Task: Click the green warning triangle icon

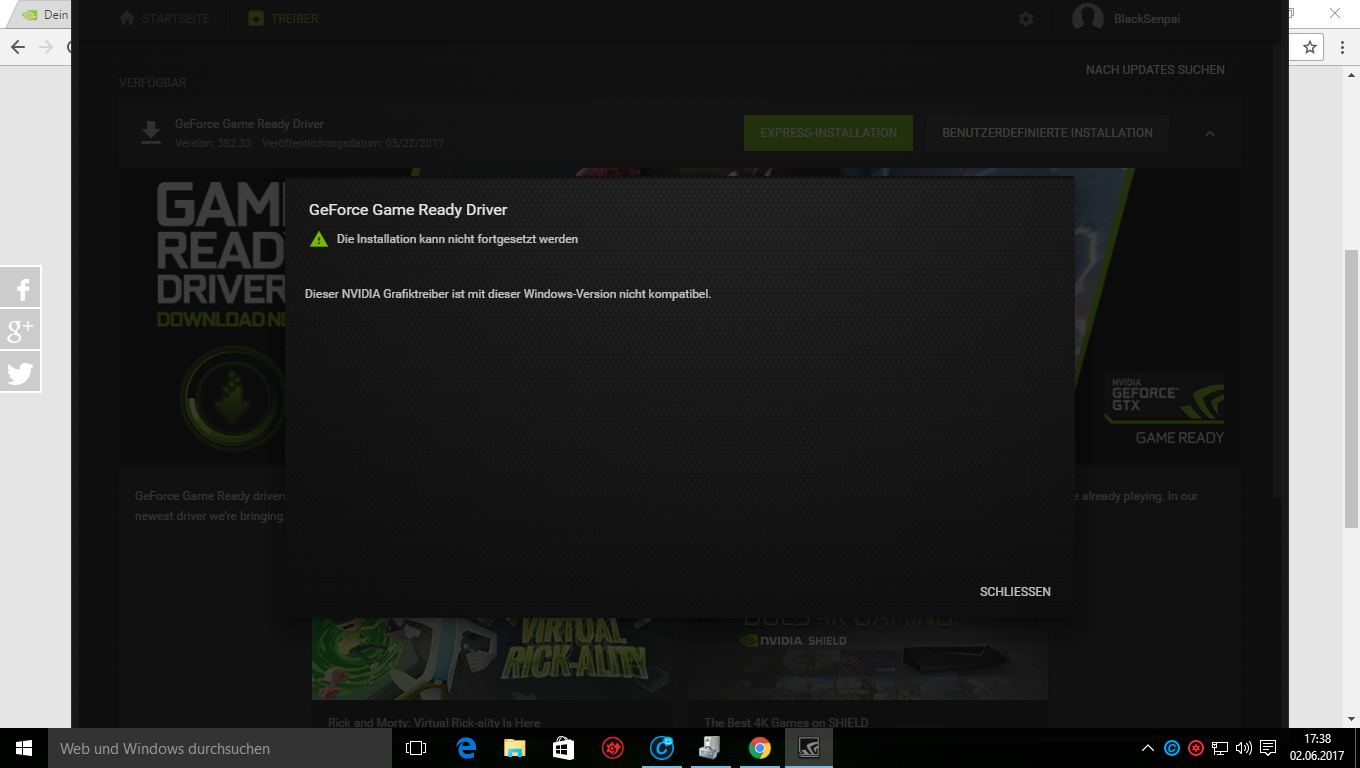Action: pos(319,239)
